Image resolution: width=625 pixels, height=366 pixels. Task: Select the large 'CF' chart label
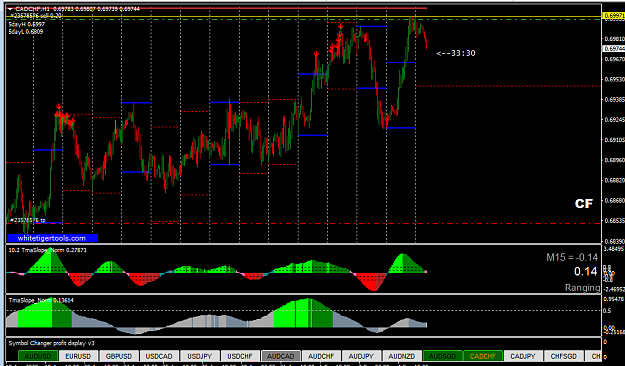(584, 204)
